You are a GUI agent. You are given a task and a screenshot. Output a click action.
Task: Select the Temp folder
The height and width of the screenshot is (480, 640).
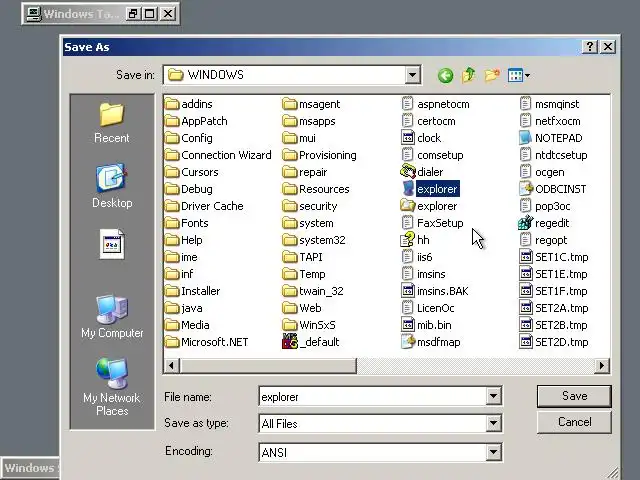tap(304, 274)
